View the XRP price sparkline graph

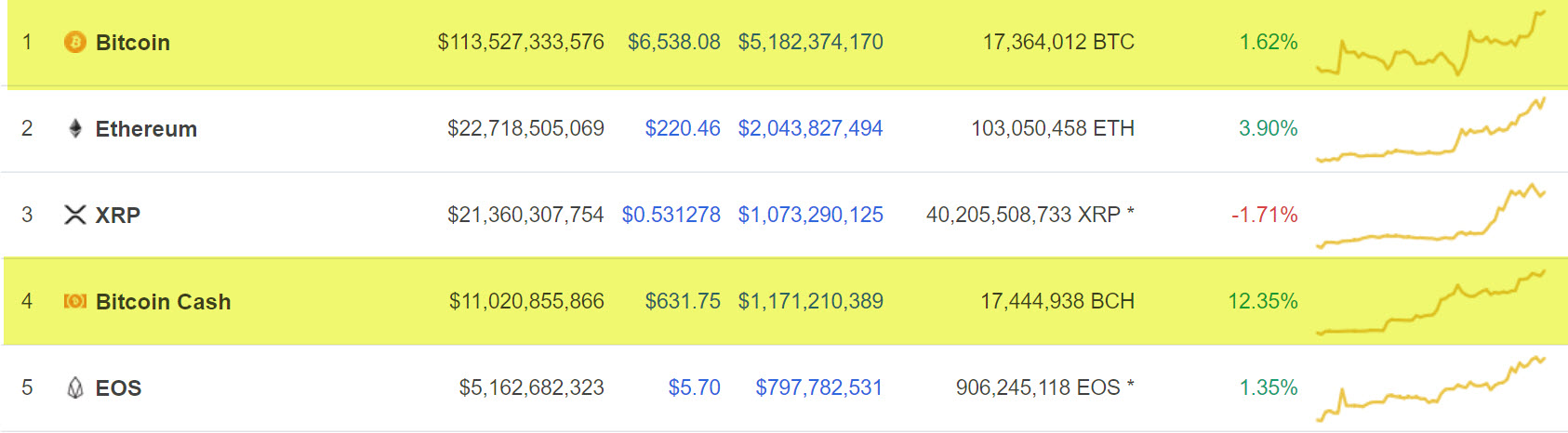(1431, 216)
